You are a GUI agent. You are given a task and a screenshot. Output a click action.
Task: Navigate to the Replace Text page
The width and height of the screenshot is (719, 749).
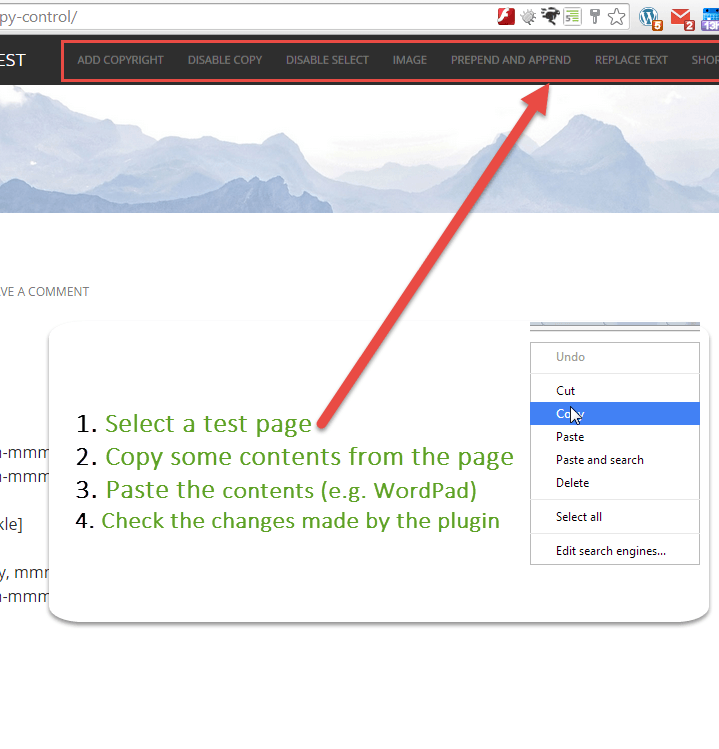point(631,60)
